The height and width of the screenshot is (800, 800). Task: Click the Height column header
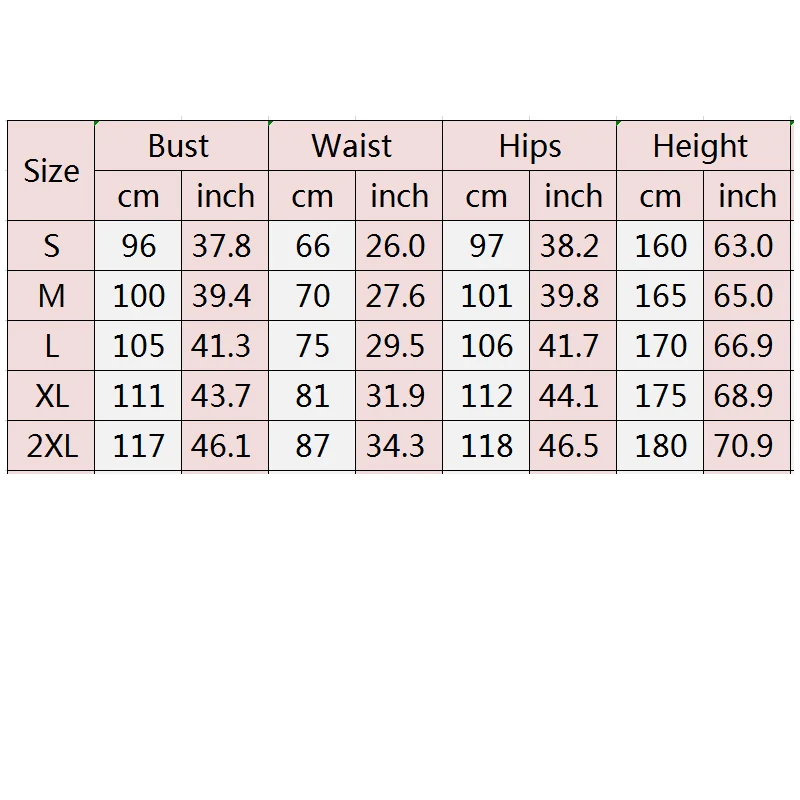tap(701, 146)
